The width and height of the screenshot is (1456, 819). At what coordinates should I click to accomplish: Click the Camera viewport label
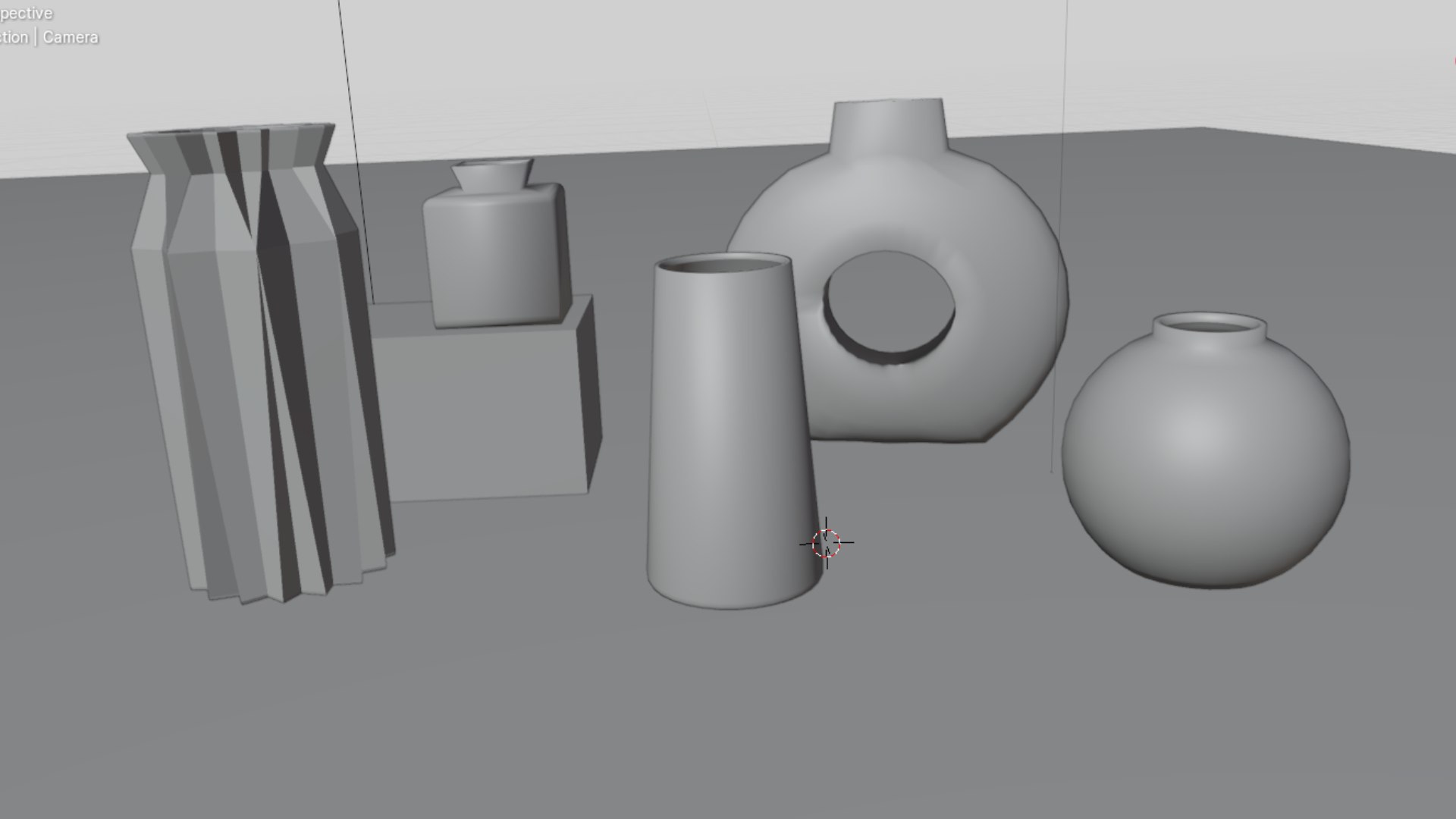tap(71, 37)
